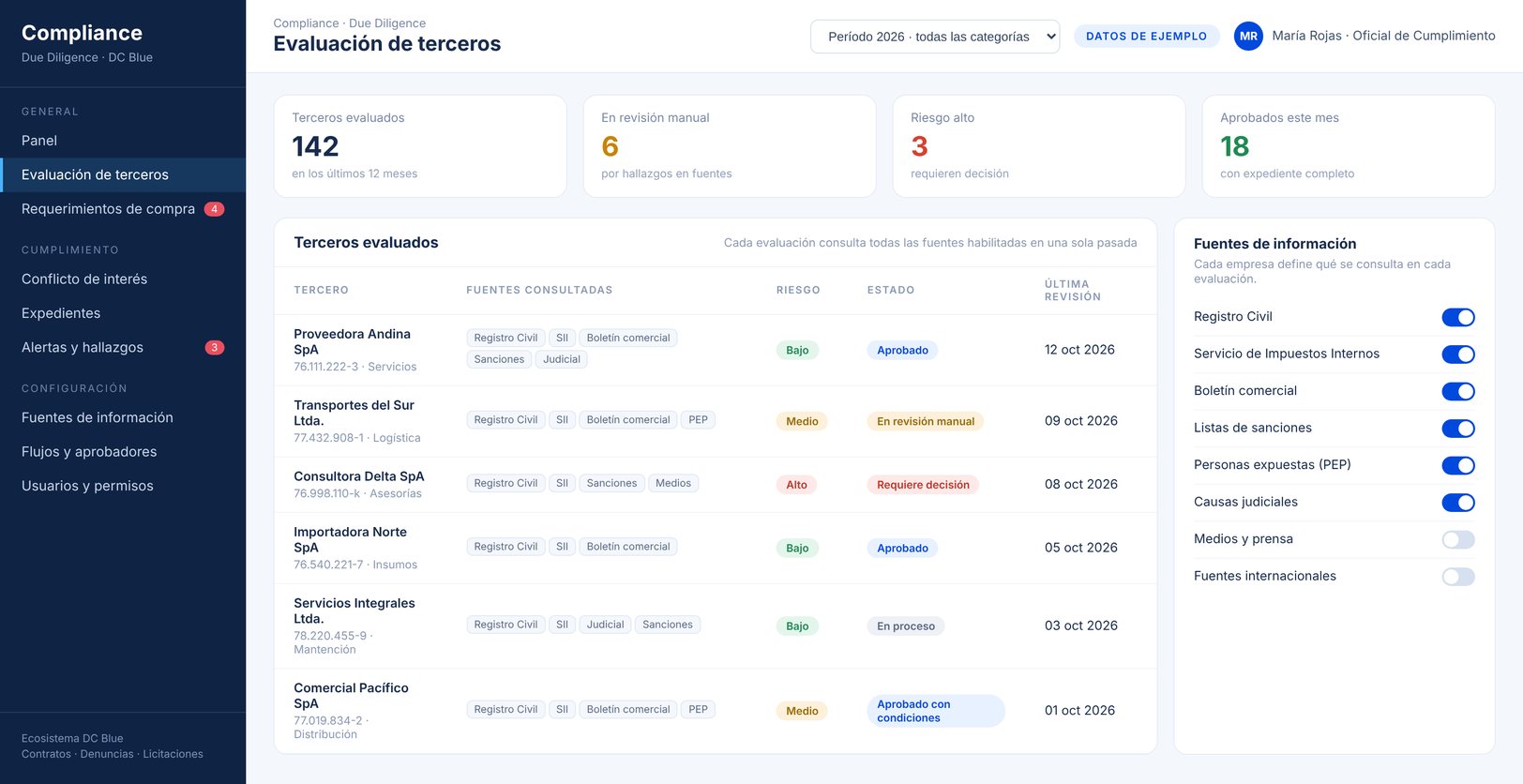Toggle the Boletín comercial source switch
The width and height of the screenshot is (1523, 784).
(1458, 391)
